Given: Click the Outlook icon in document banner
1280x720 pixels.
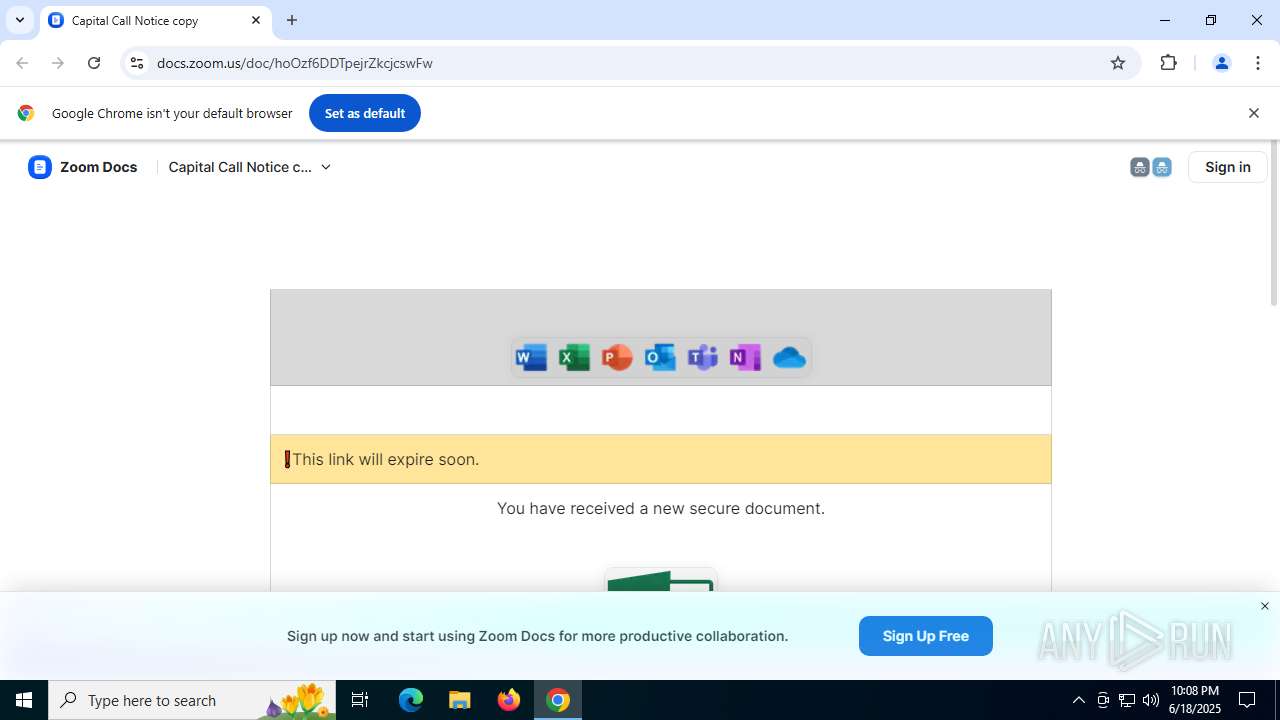Looking at the screenshot, I should 660,357.
